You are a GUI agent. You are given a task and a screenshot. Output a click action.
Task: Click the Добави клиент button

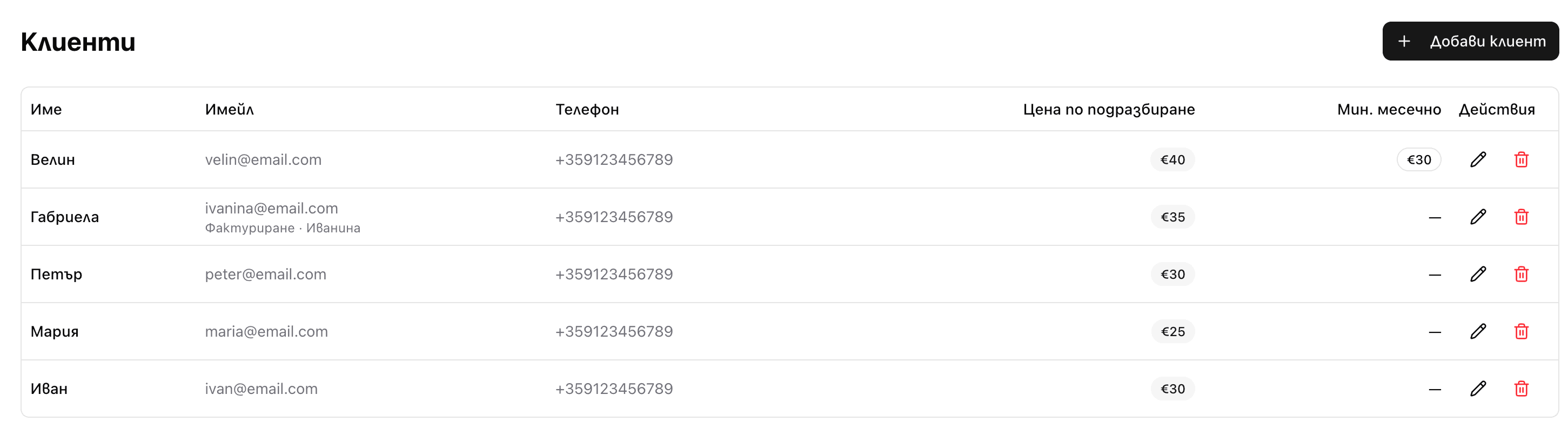pos(1470,42)
